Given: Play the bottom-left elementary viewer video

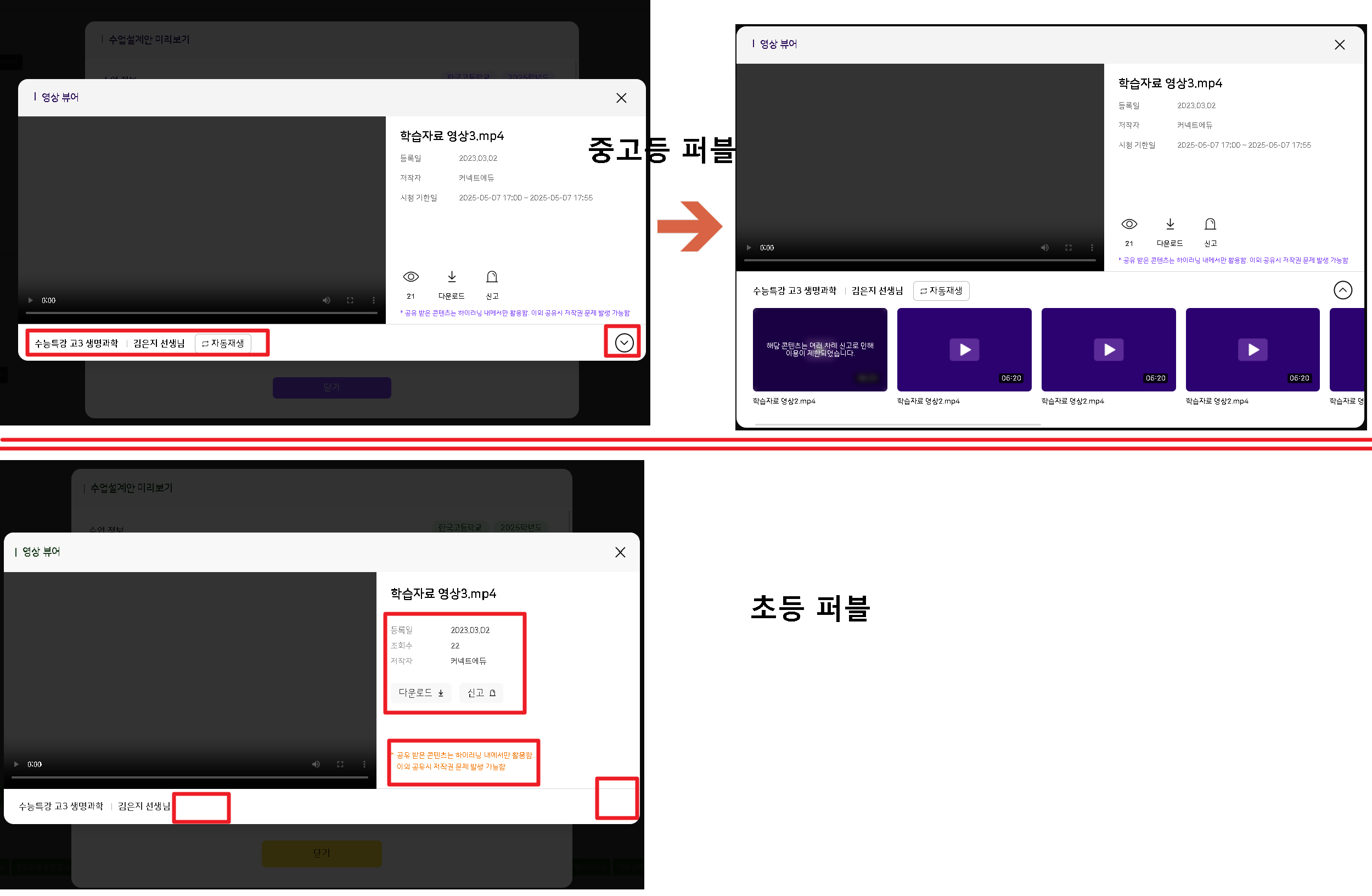Looking at the screenshot, I should [x=16, y=765].
